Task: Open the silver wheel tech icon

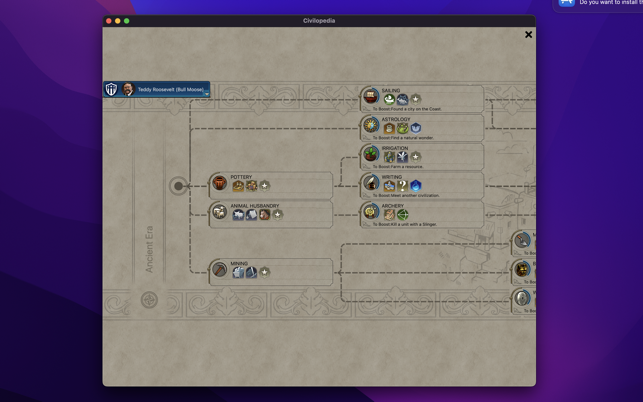Action: click(x=522, y=298)
